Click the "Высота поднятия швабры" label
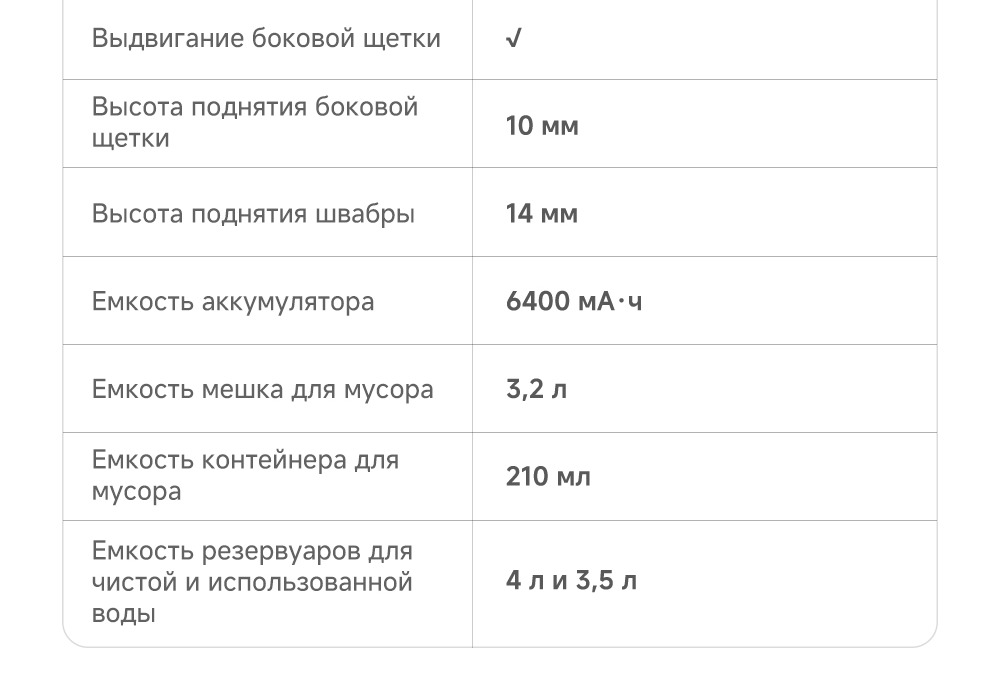The image size is (1000, 699). coord(253,214)
